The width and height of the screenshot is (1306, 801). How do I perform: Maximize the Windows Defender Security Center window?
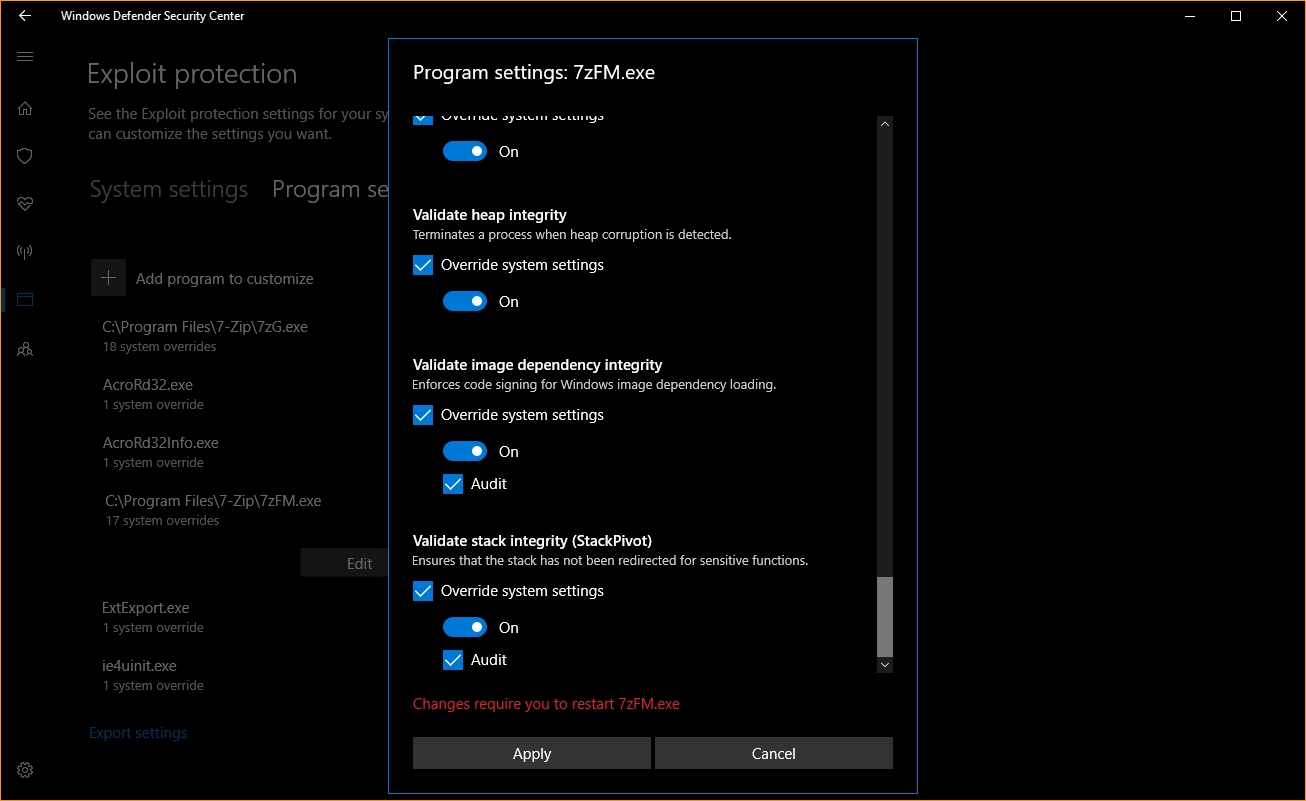click(x=1236, y=16)
